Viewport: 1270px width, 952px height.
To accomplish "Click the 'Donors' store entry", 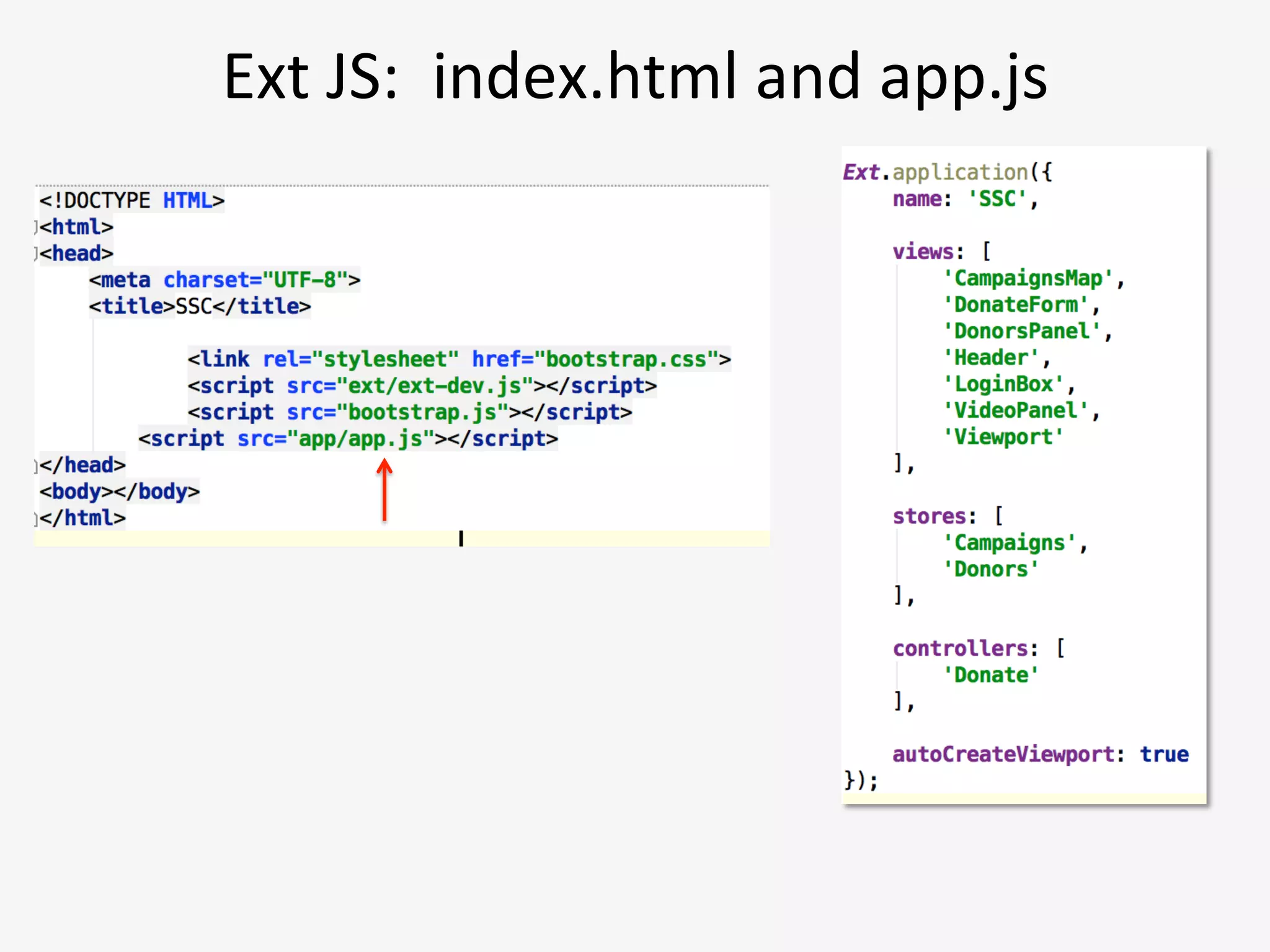I will coord(991,570).
